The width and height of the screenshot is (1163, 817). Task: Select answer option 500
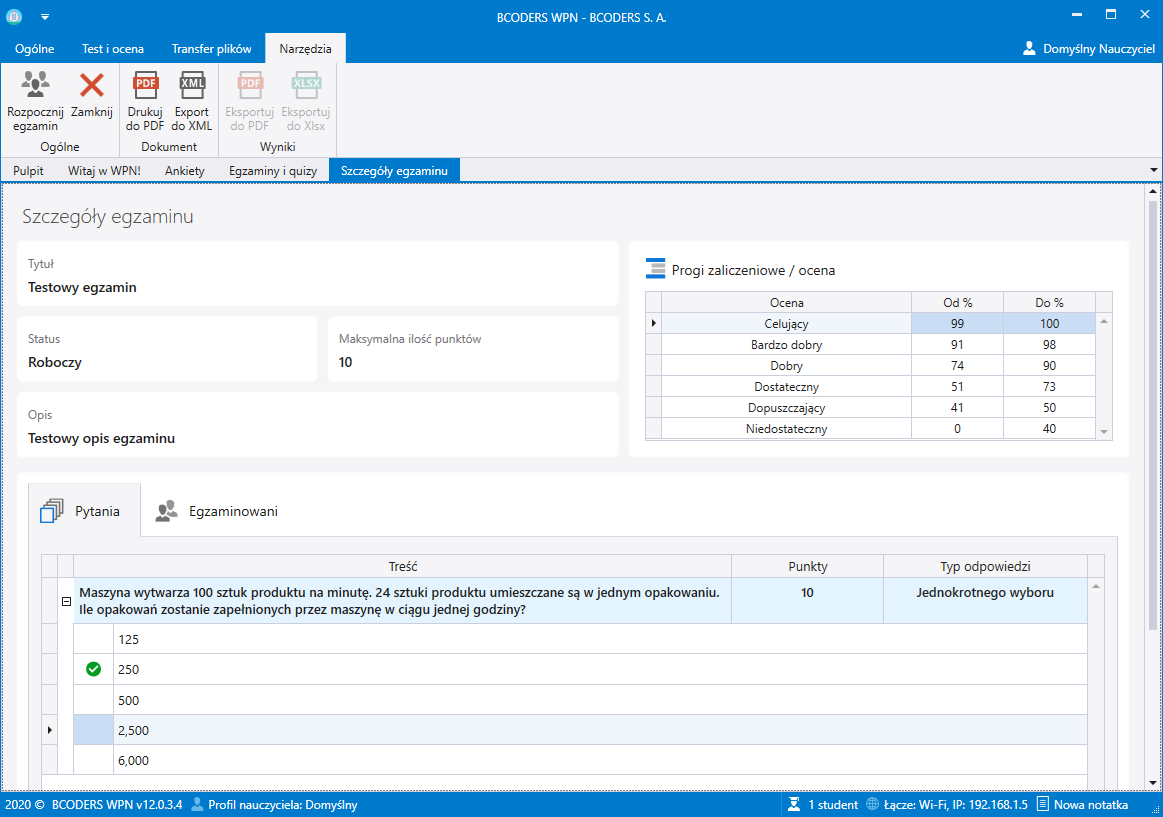[600, 700]
